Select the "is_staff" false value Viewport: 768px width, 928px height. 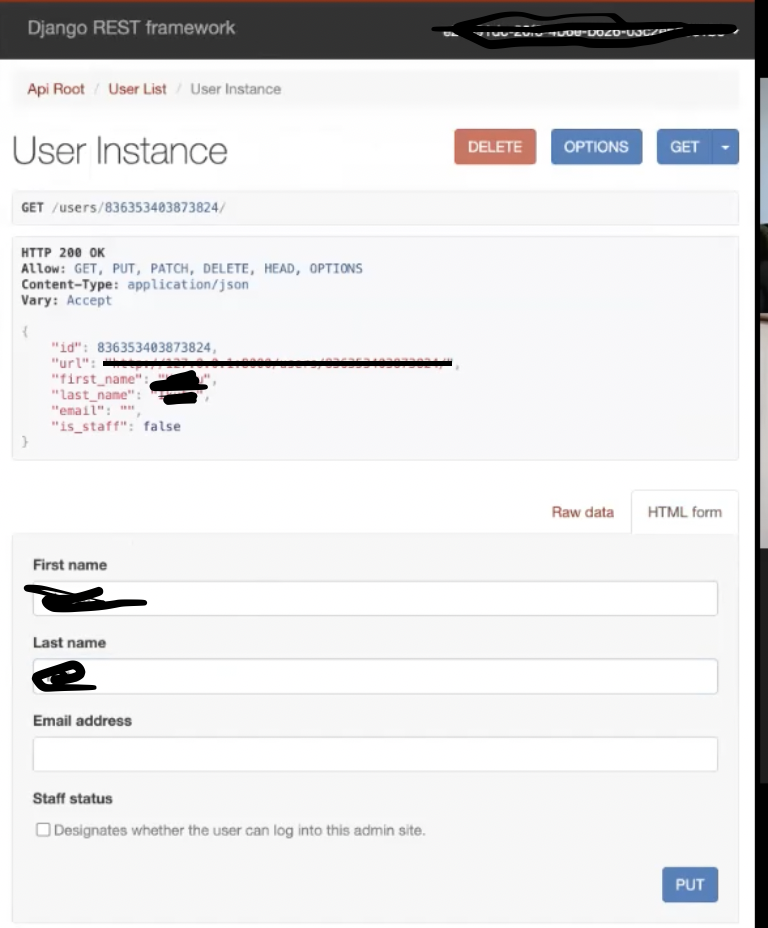click(162, 427)
